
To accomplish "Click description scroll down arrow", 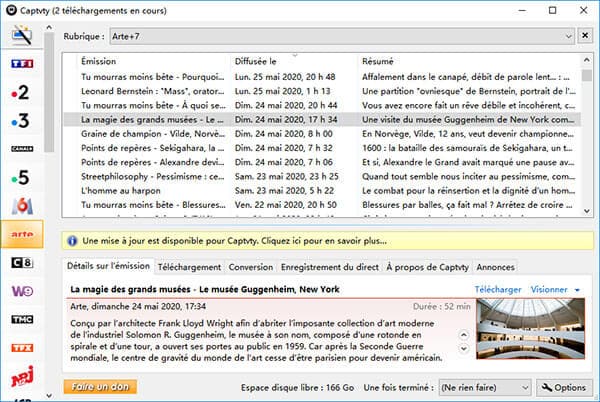I will 463,348.
